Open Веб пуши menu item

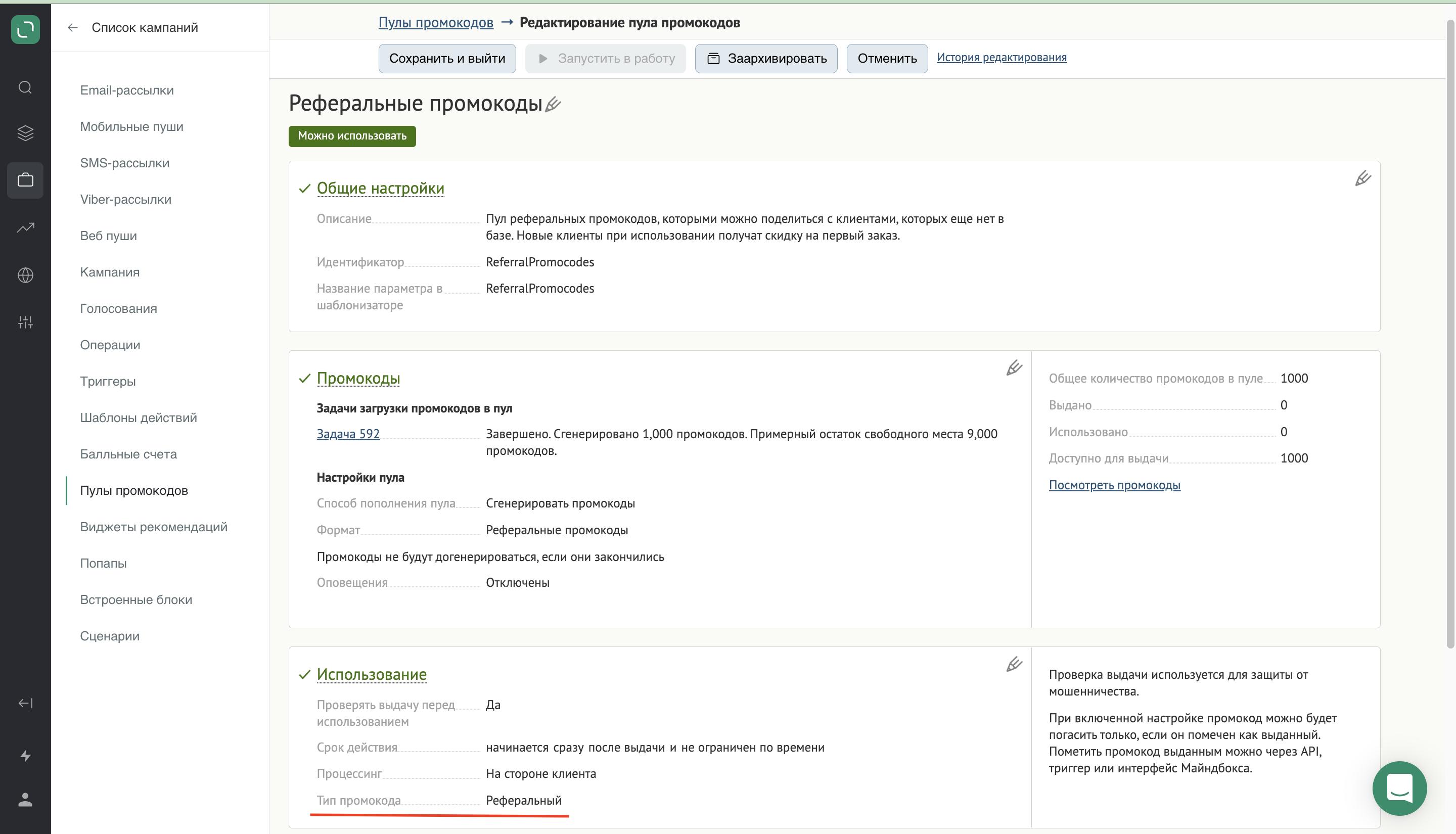[x=108, y=236]
